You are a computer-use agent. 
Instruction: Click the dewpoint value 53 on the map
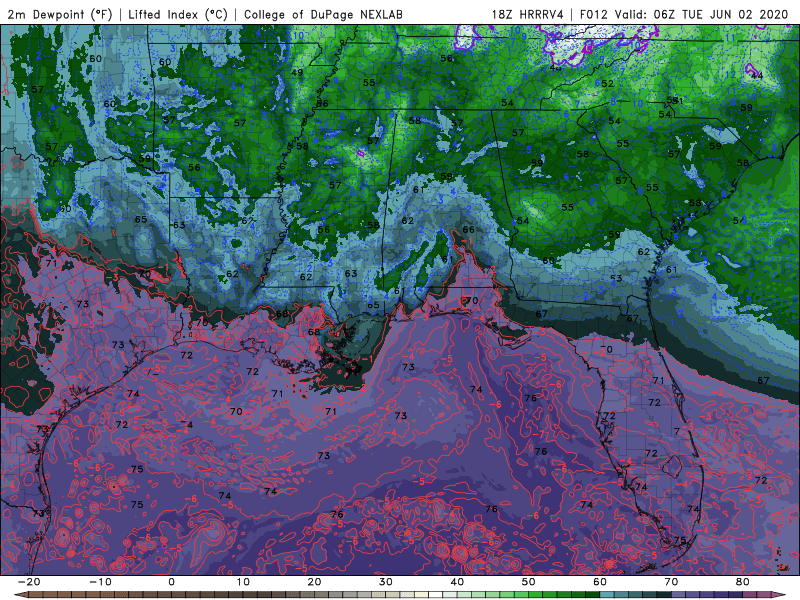(x=616, y=279)
